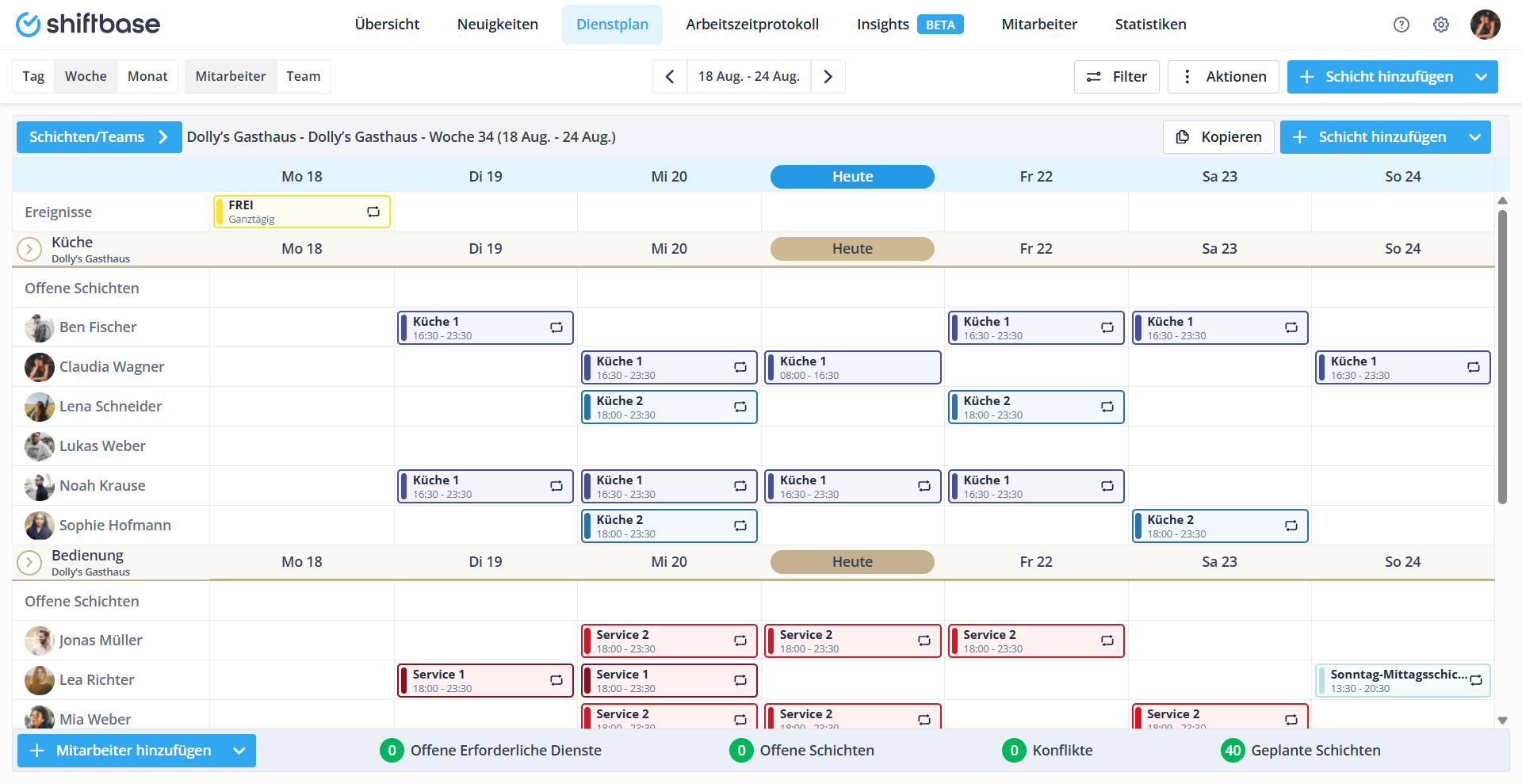Click recurring icon on Lena Schneider Friday shift
Screen dimensions: 1522x784
pos(1107,407)
